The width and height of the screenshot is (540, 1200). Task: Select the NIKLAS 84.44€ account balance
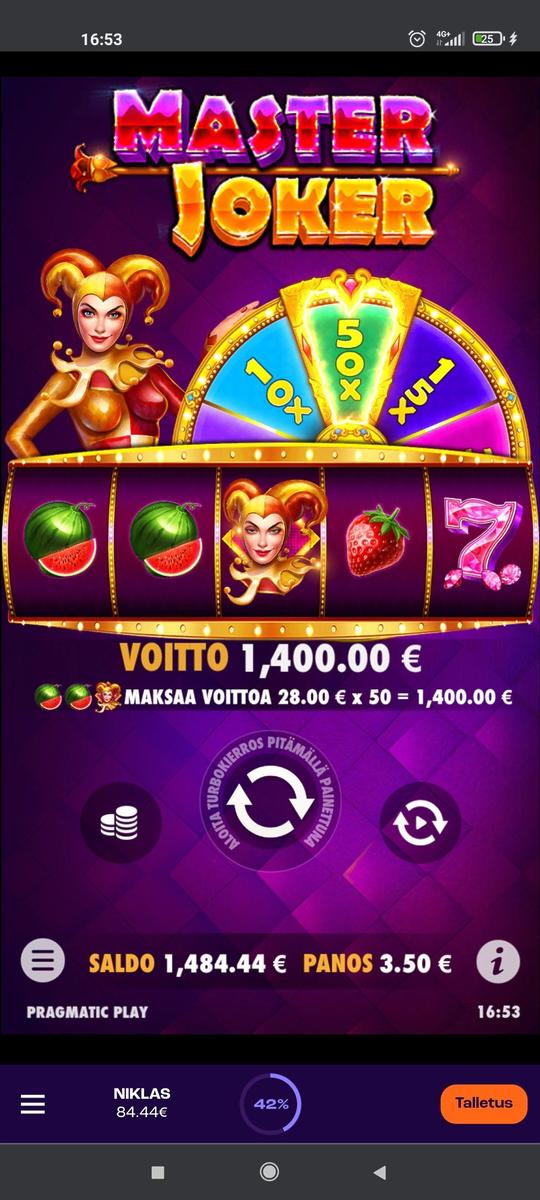pyautogui.click(x=141, y=1102)
